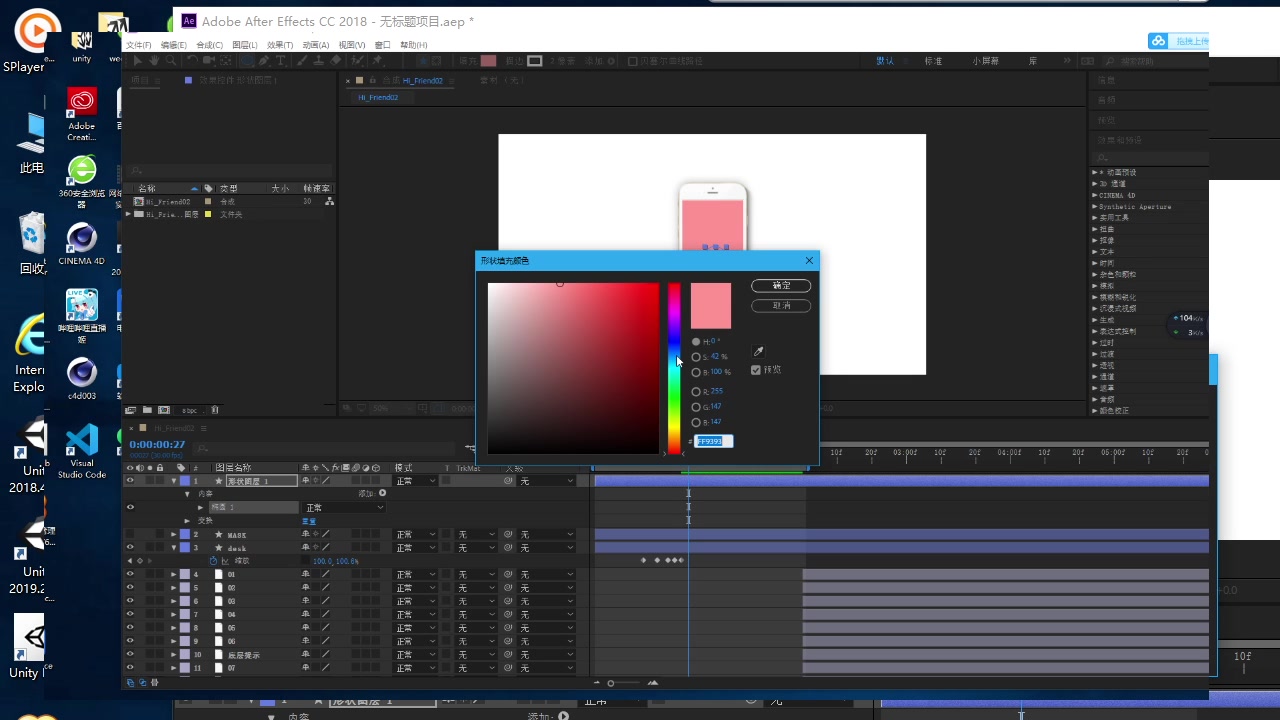Open blend mode dropdown for layer 01
The width and height of the screenshot is (1280, 720).
(x=416, y=575)
